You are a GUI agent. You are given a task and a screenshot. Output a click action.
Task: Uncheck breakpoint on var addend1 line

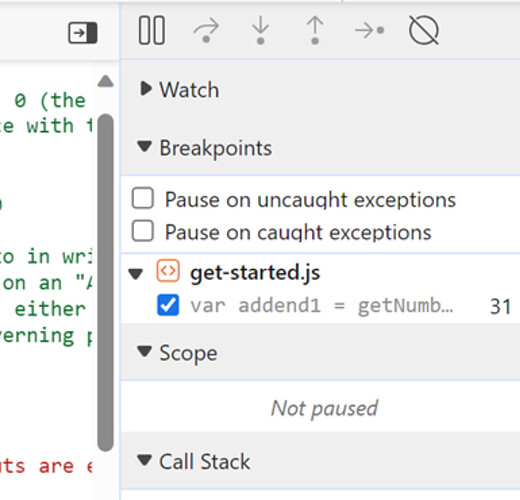click(168, 305)
